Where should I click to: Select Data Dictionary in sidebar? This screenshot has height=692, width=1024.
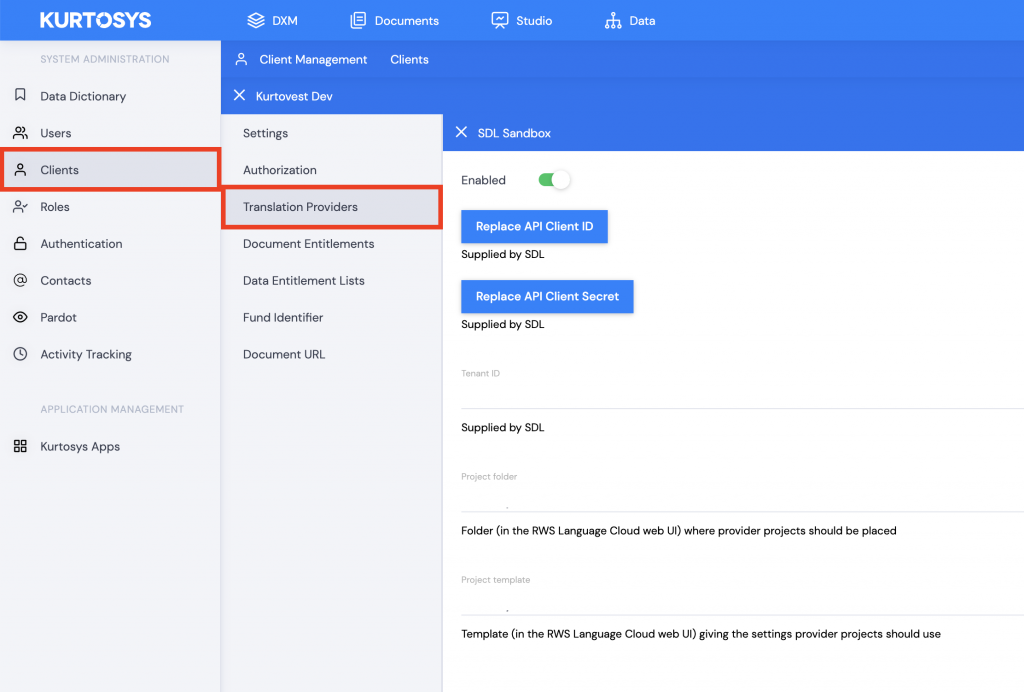(x=110, y=96)
